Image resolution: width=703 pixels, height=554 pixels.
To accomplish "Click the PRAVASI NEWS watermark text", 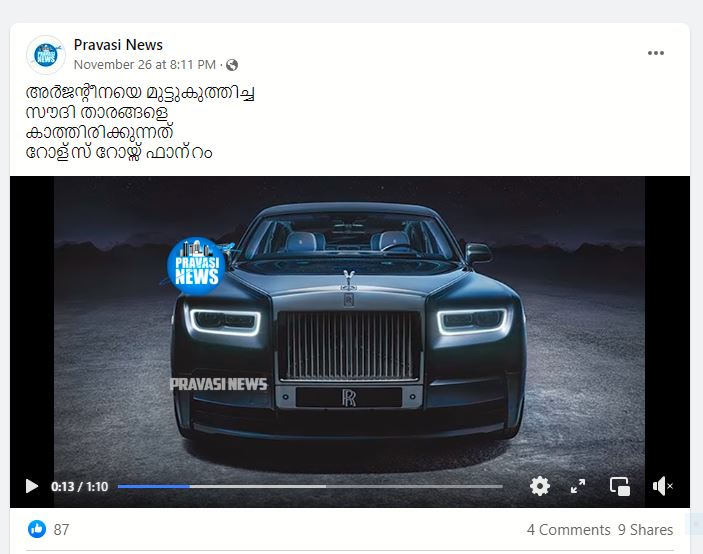I will tap(219, 384).
